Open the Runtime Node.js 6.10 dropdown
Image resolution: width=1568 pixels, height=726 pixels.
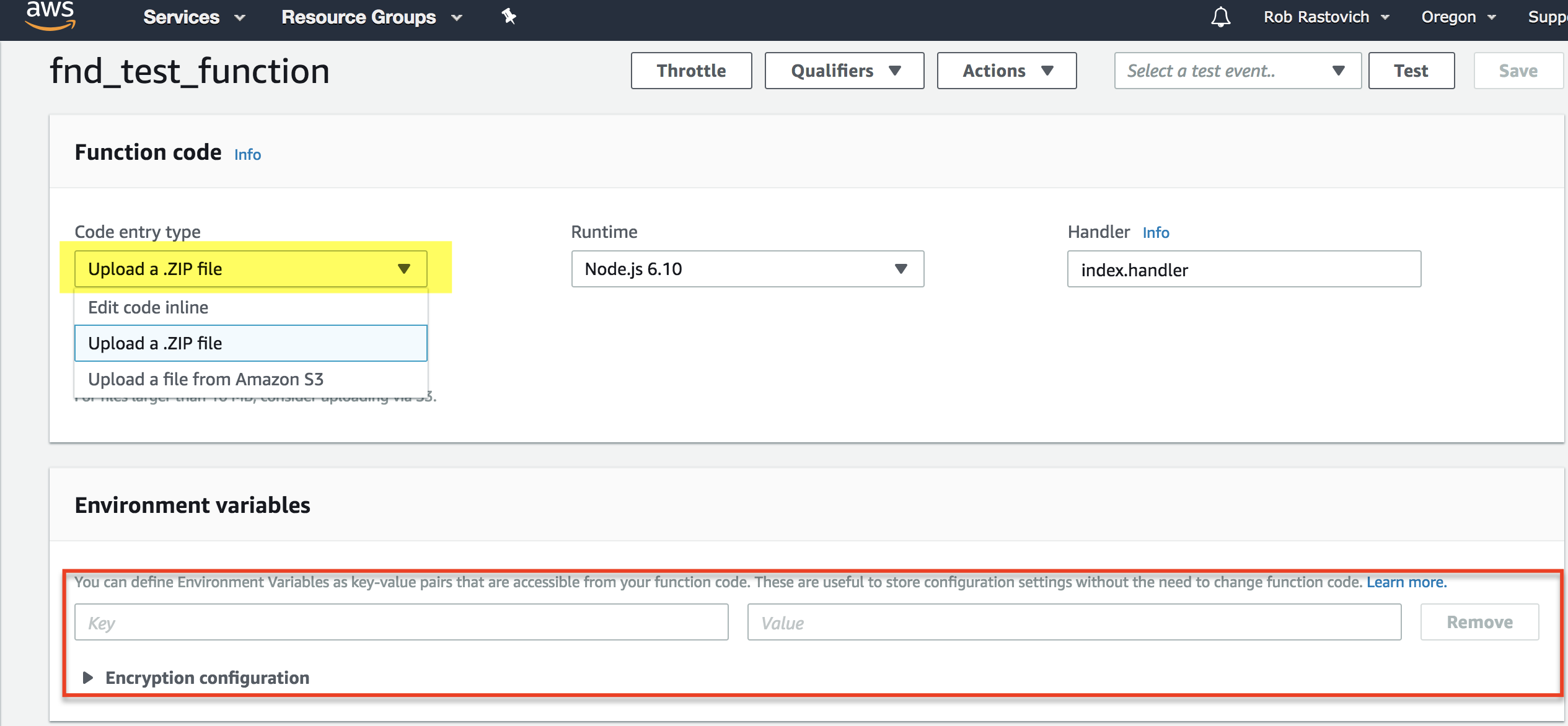pos(747,269)
